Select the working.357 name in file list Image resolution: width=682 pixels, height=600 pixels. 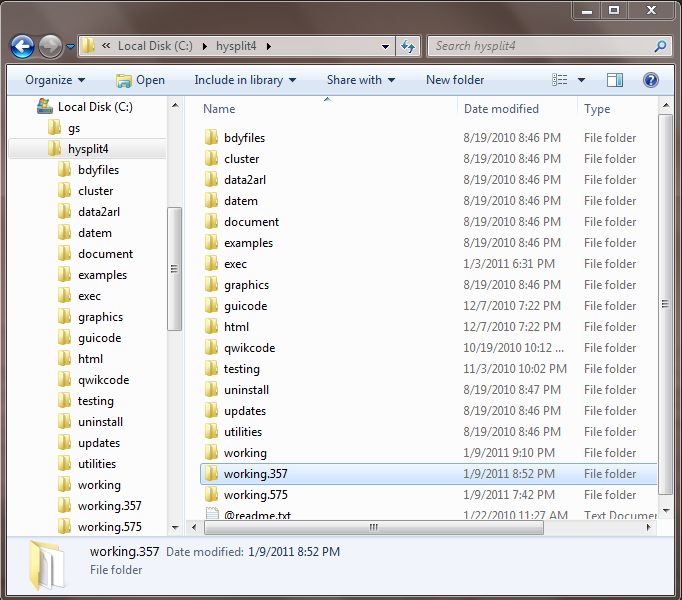click(x=256, y=474)
